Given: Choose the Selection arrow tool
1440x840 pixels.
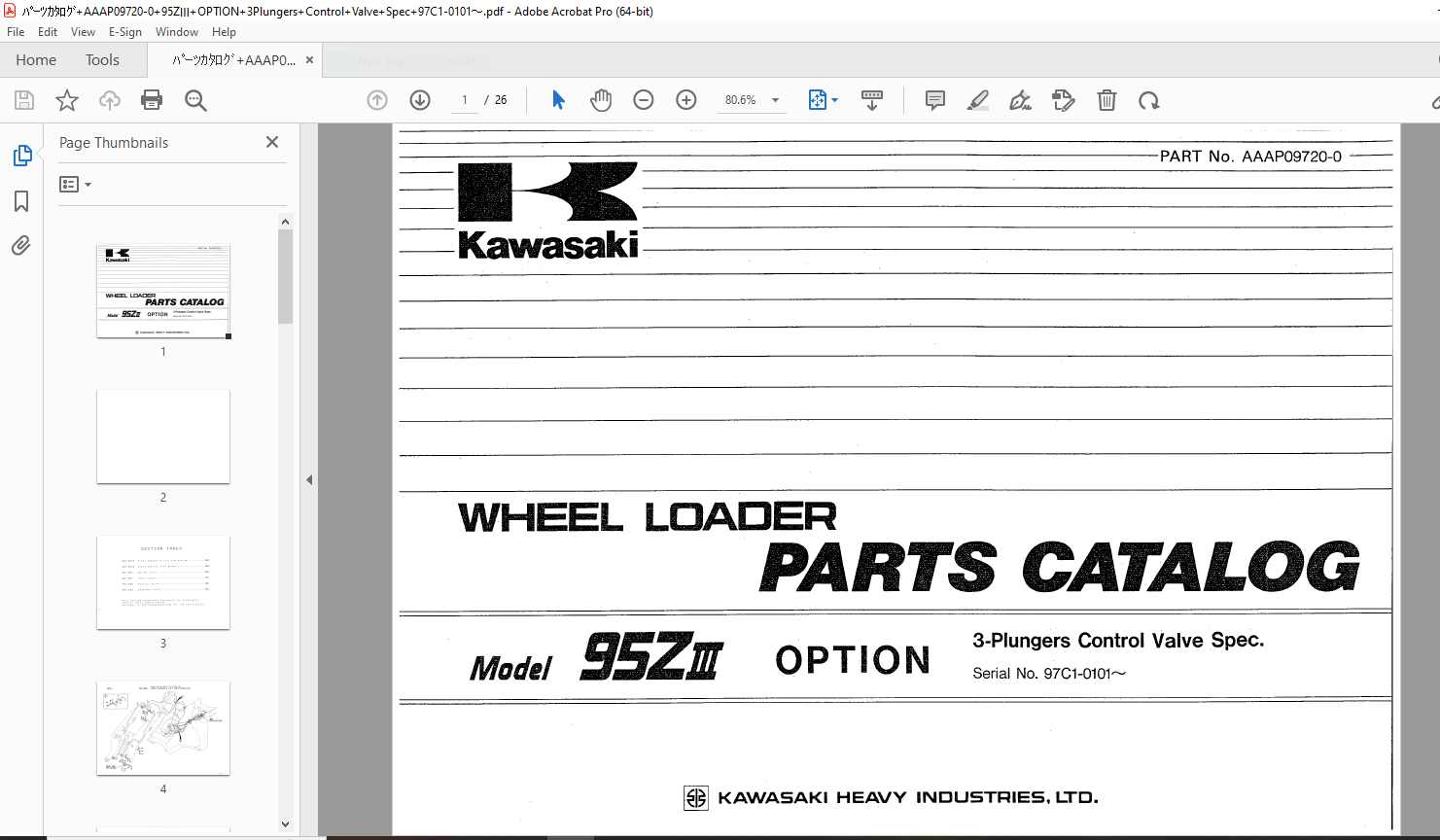Looking at the screenshot, I should click(558, 100).
